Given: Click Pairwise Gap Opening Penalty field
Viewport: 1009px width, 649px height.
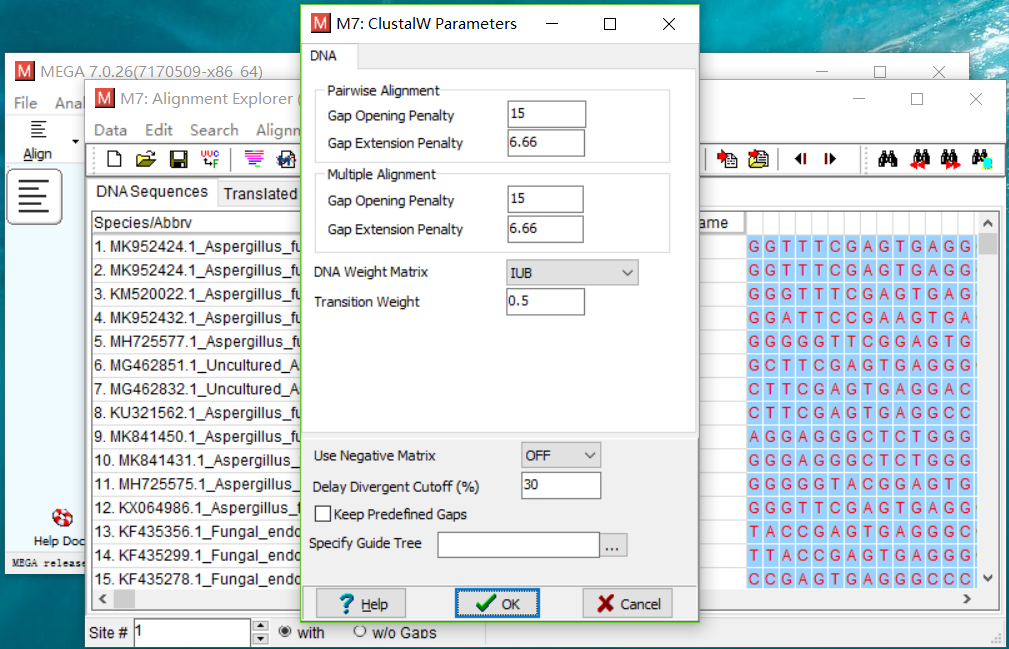Looking at the screenshot, I should 546,114.
